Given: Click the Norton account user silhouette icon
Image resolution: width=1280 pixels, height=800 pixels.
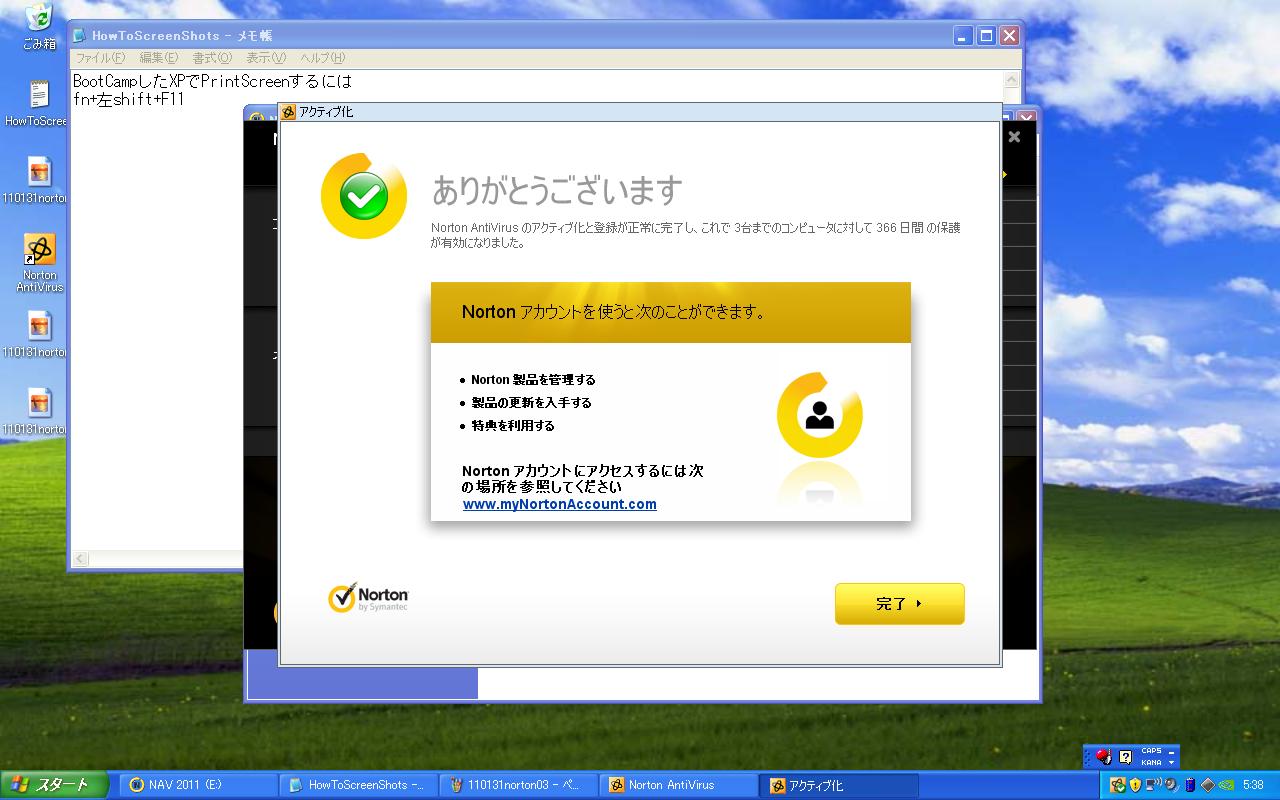Looking at the screenshot, I should (820, 415).
